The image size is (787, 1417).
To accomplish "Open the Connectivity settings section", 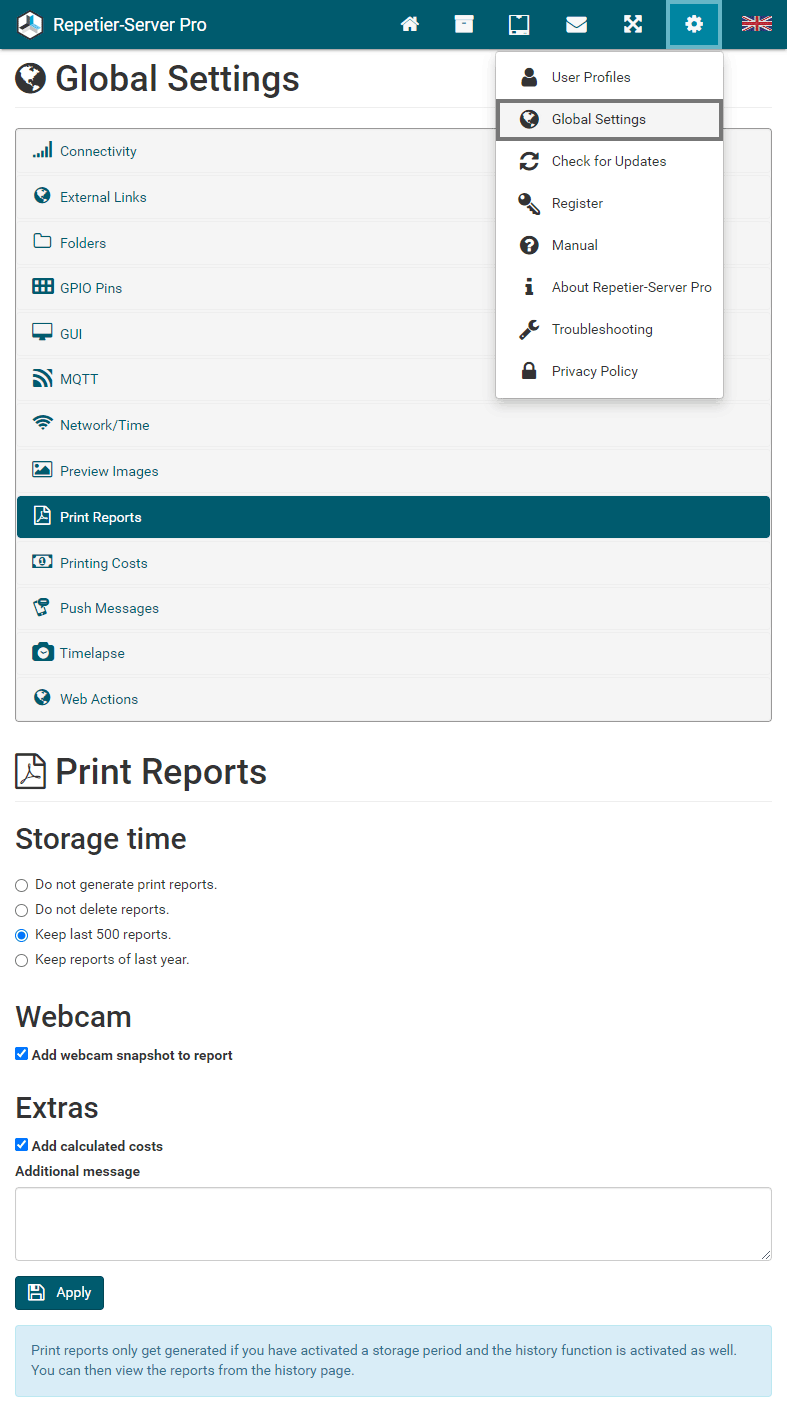I will pyautogui.click(x=98, y=151).
